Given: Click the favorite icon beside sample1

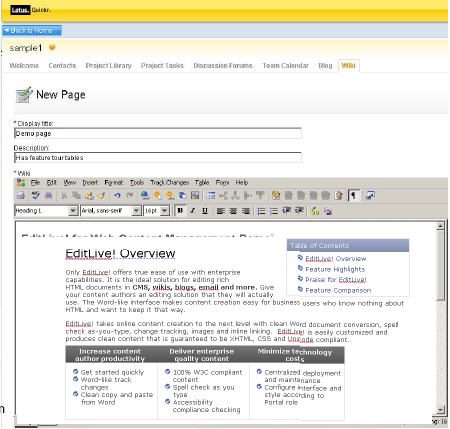Looking at the screenshot, I should [x=52, y=48].
